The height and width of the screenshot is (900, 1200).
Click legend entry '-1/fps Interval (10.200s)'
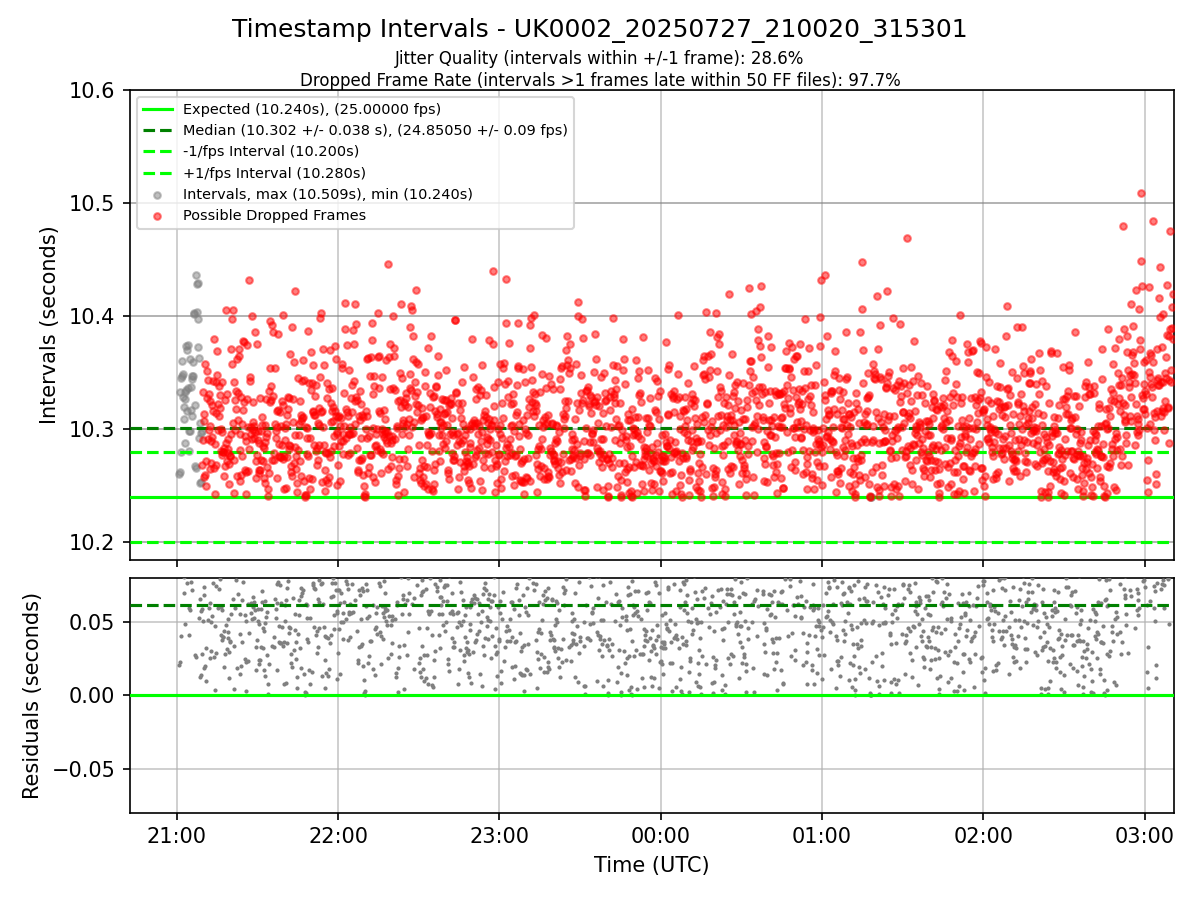pyautogui.click(x=271, y=151)
